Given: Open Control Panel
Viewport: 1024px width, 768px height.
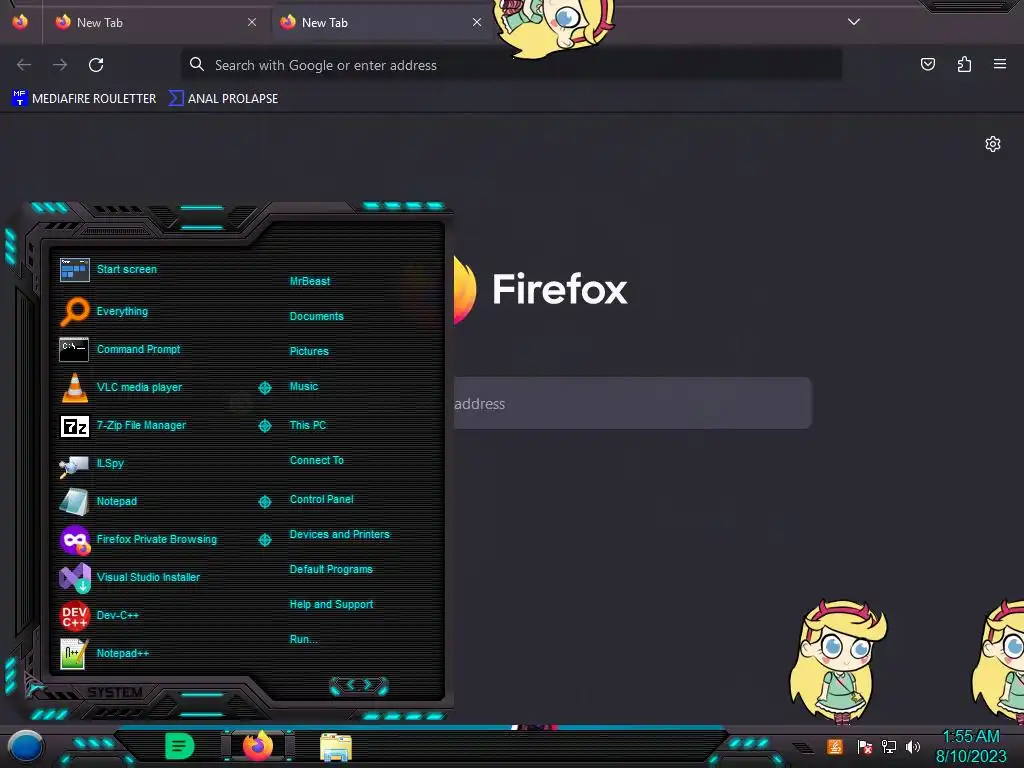Looking at the screenshot, I should 321,499.
